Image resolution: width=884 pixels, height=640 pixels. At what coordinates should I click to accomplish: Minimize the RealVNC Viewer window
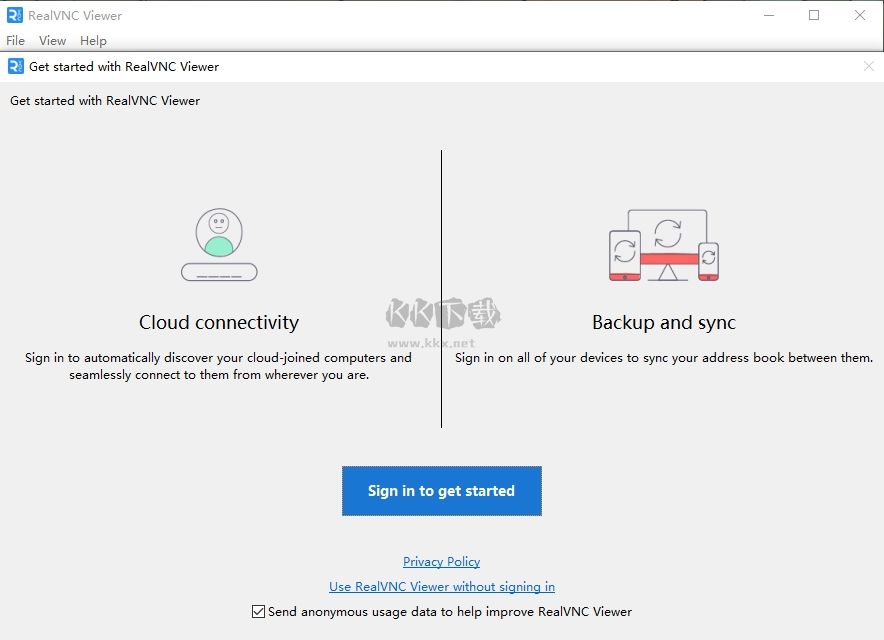(767, 15)
